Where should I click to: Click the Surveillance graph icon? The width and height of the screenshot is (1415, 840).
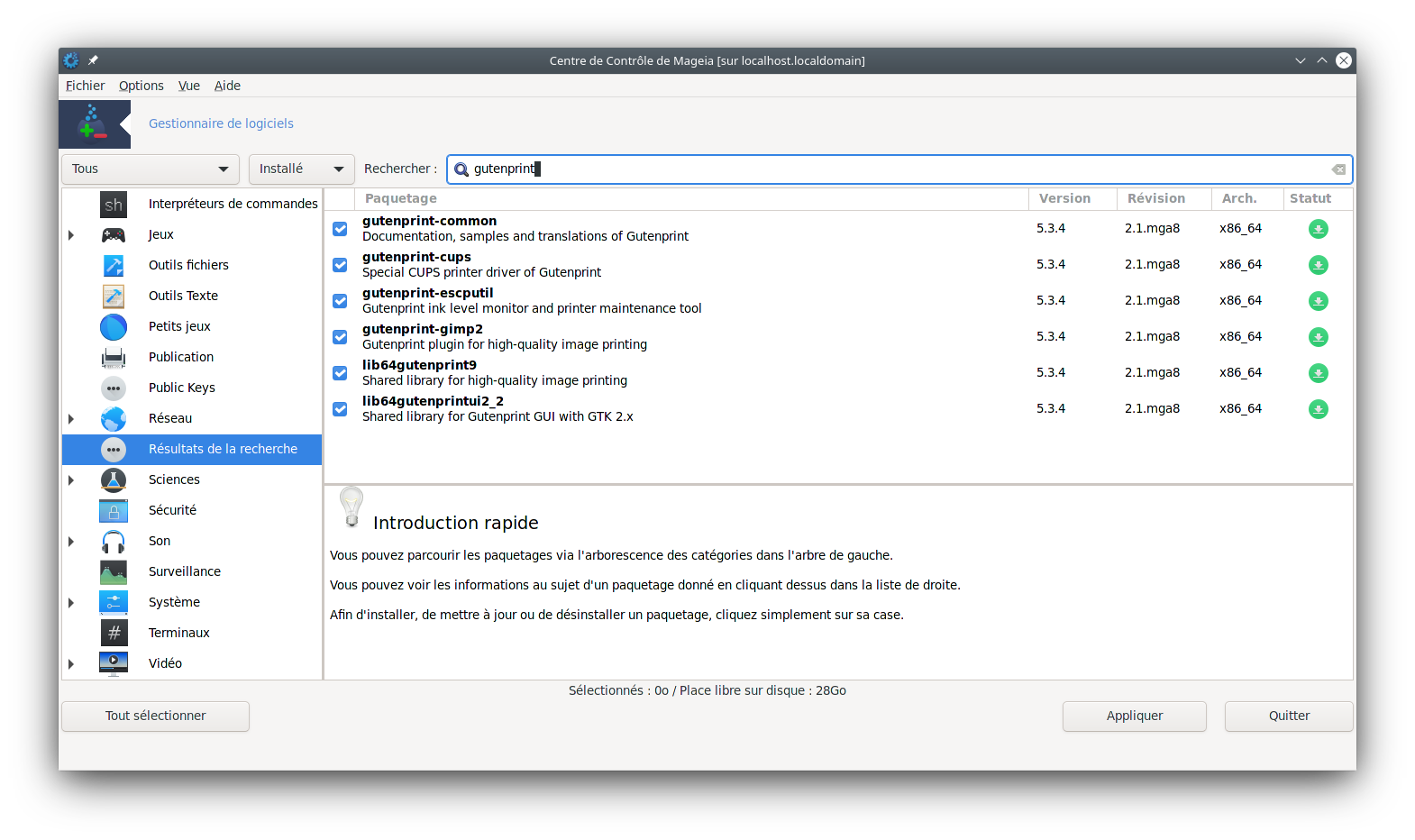click(x=114, y=572)
